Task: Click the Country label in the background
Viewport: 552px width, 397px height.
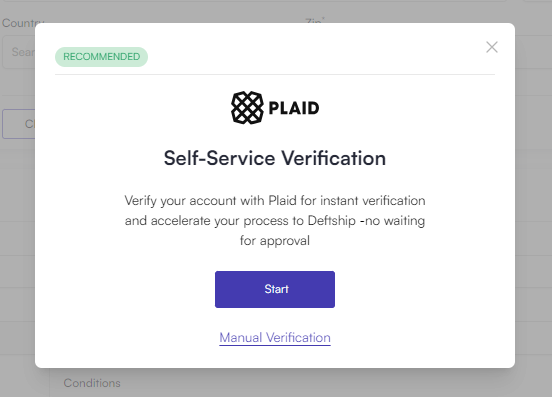Action: coord(22,22)
